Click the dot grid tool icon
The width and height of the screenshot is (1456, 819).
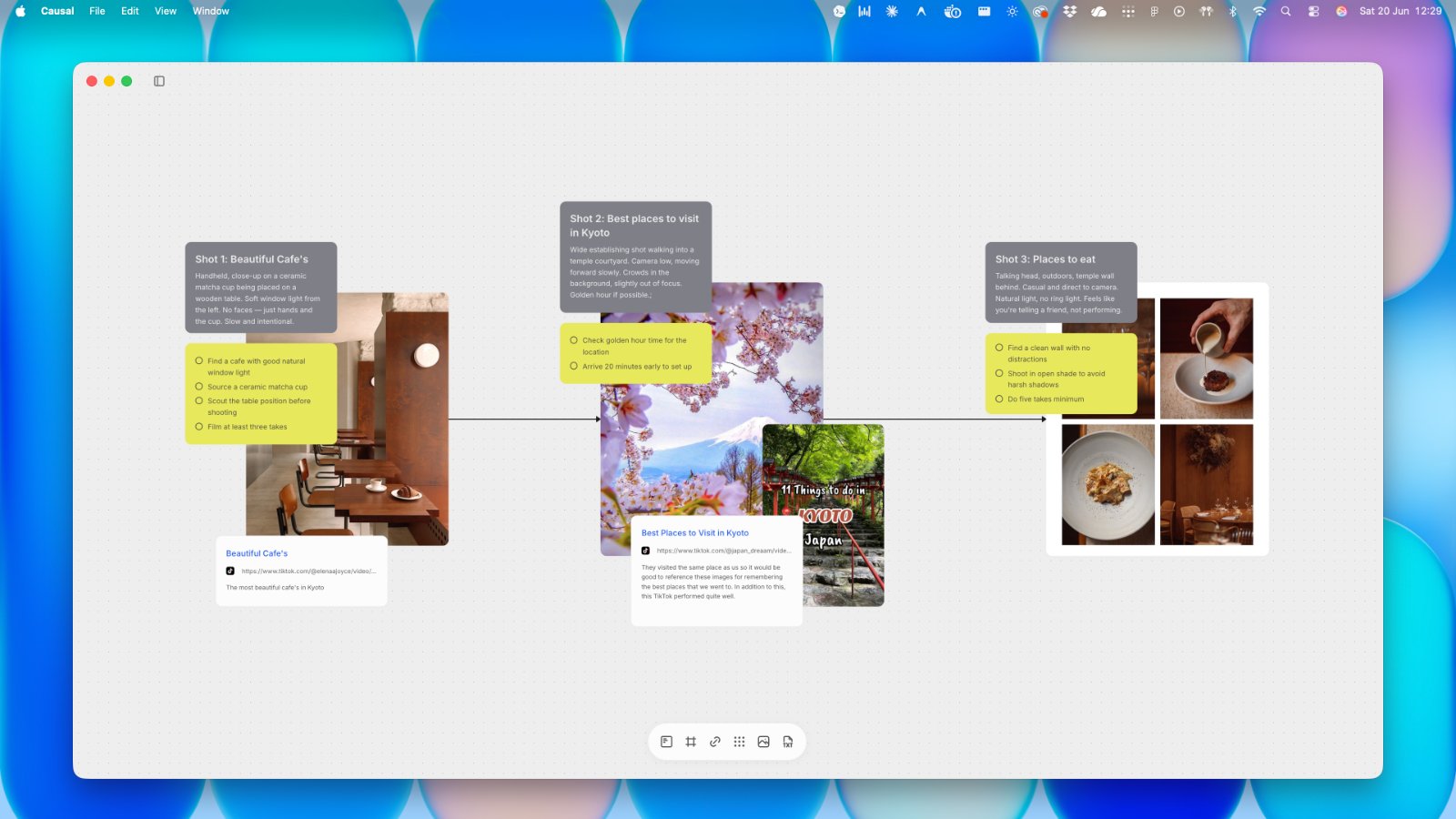coord(739,742)
